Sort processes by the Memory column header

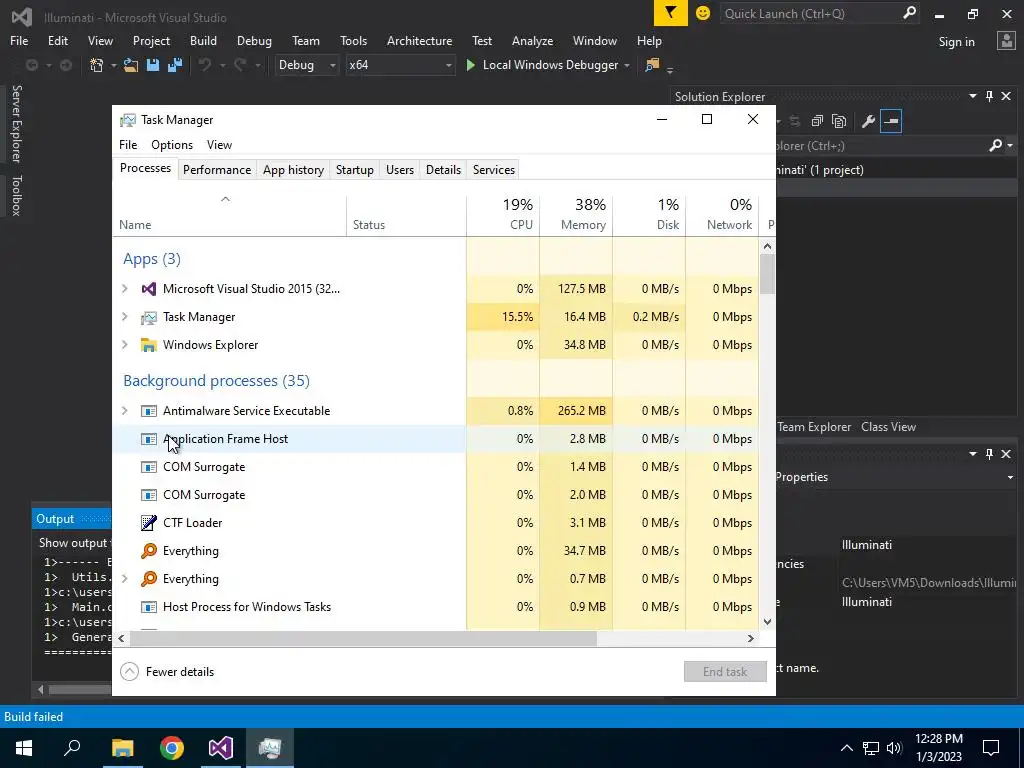click(x=577, y=214)
